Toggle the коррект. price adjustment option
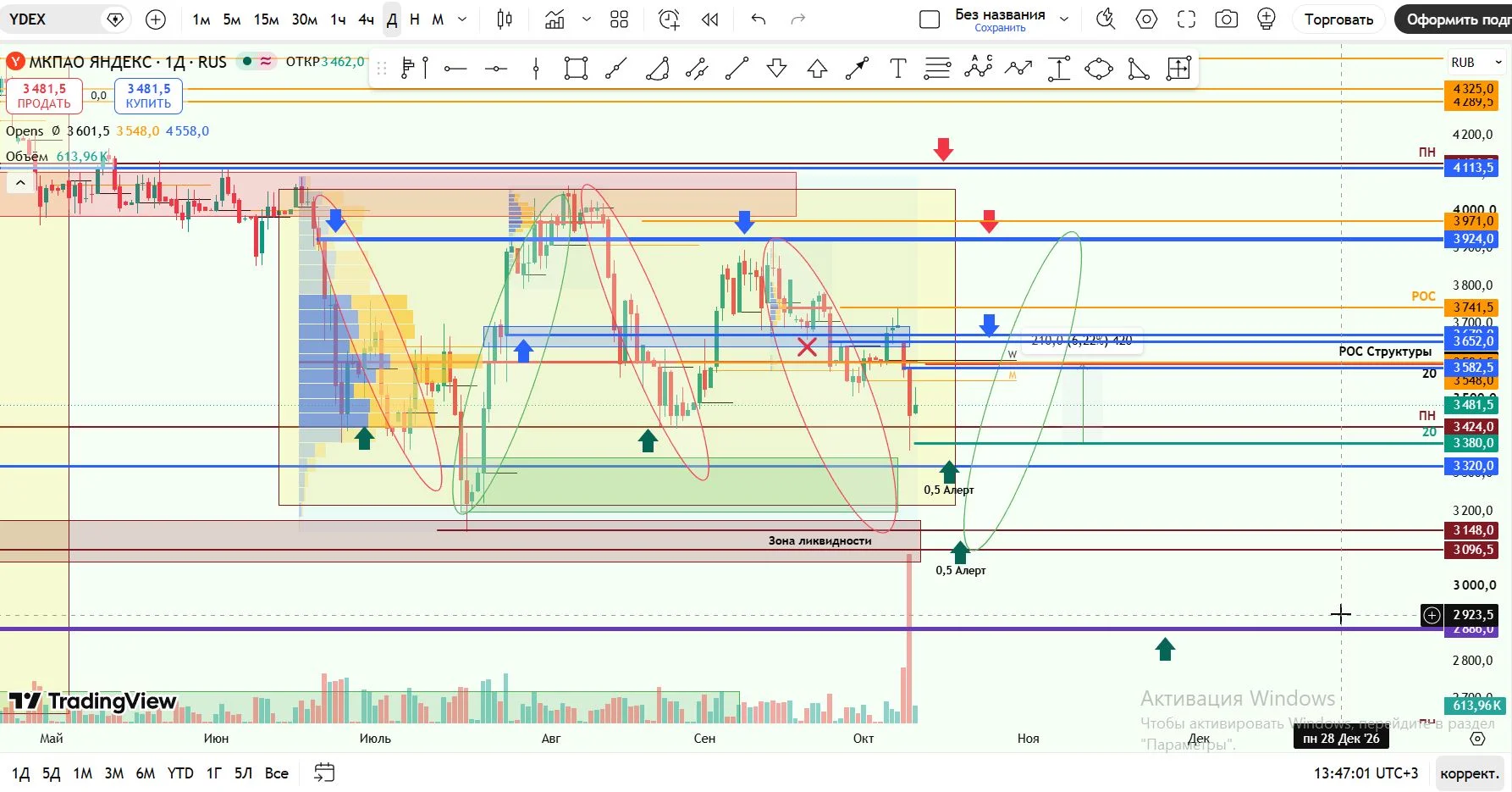This screenshot has width=1512, height=792. pyautogui.click(x=1470, y=773)
